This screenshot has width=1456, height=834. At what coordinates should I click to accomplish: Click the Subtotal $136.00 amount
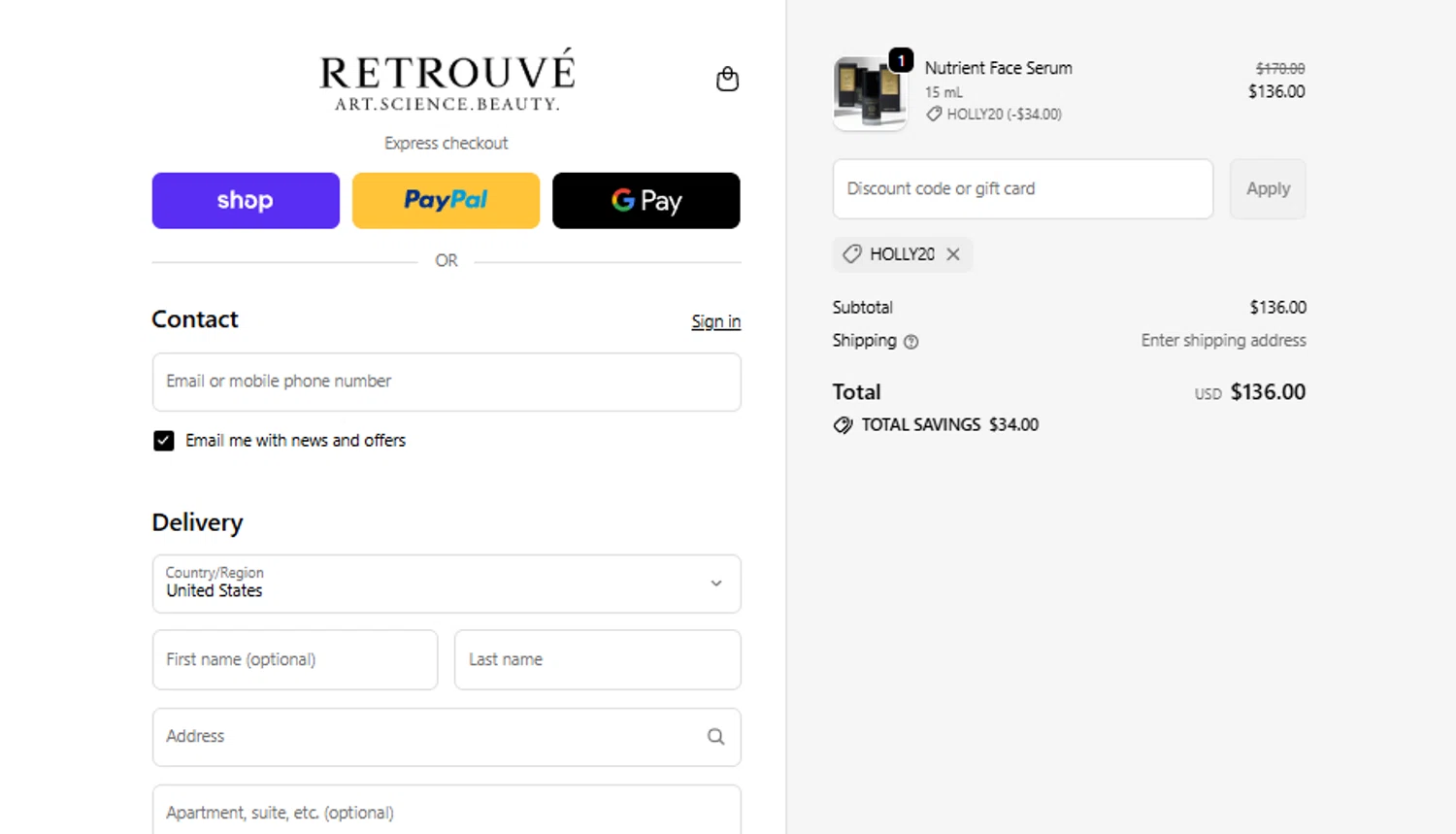click(1277, 308)
